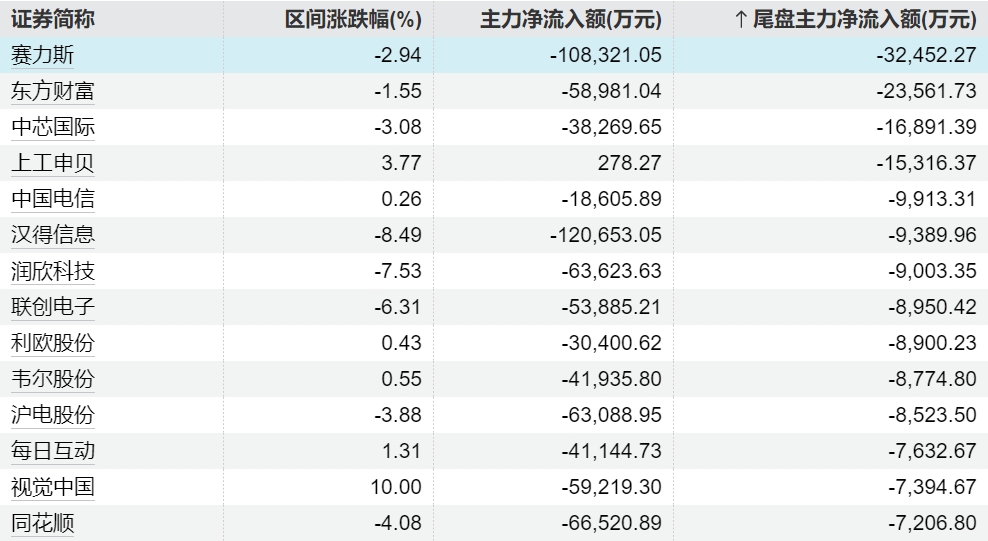Click the 韦尔股份 stock link
The width and height of the screenshot is (988, 541).
pyautogui.click(x=53, y=379)
